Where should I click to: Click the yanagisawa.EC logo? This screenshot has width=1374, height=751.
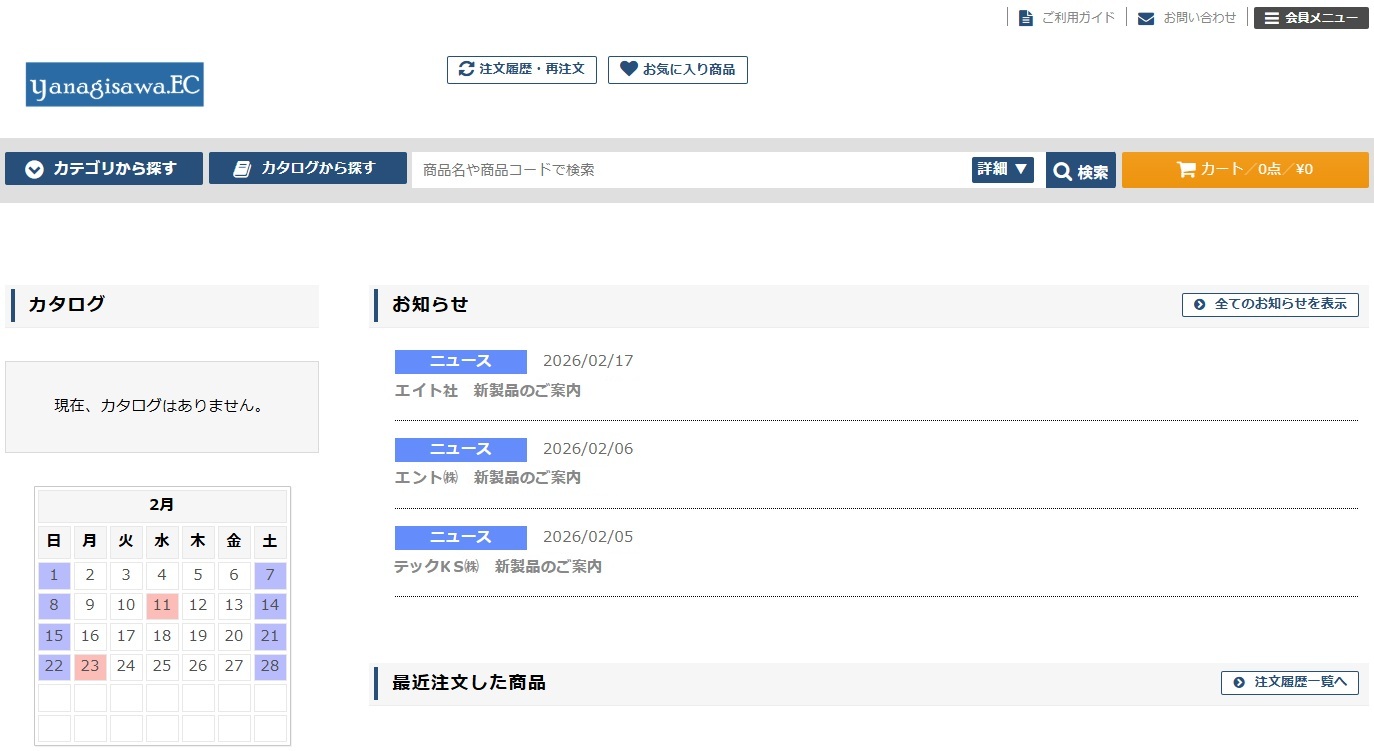click(x=115, y=85)
